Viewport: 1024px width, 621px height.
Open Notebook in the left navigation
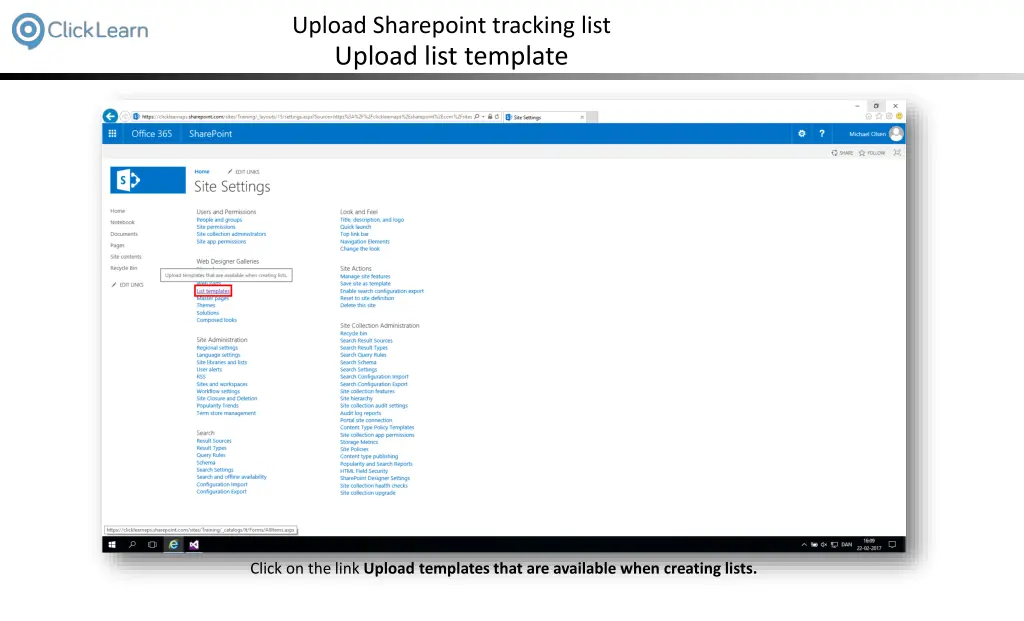[122, 222]
